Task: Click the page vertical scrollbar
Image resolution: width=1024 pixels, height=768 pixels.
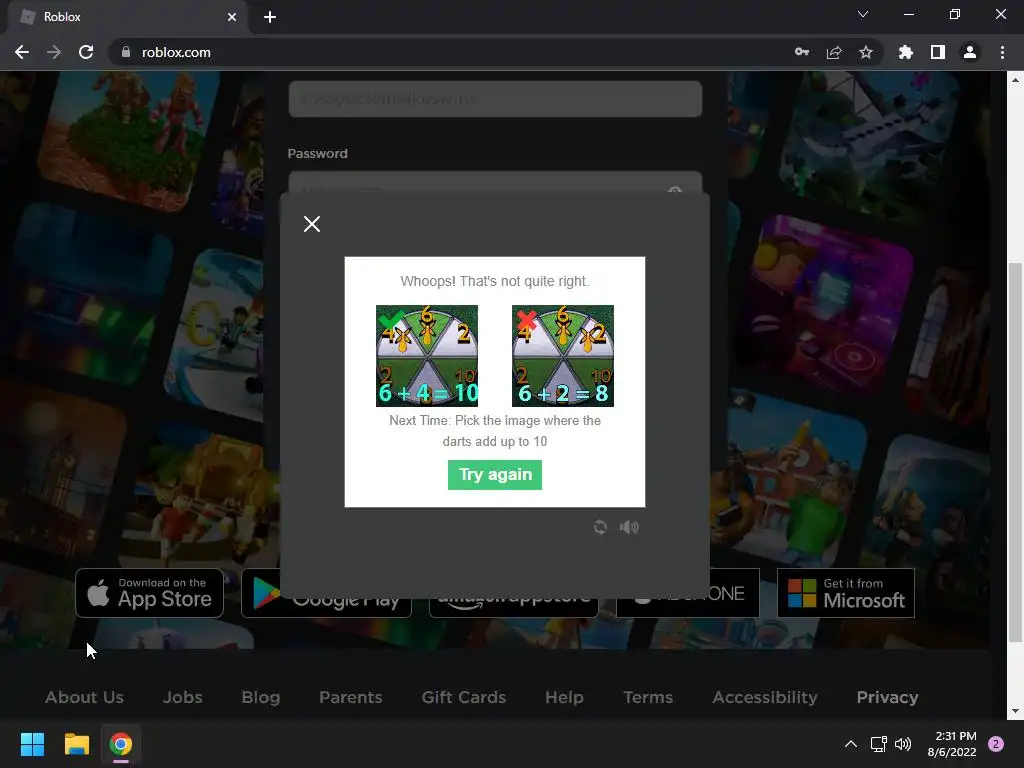Action: click(x=1015, y=452)
